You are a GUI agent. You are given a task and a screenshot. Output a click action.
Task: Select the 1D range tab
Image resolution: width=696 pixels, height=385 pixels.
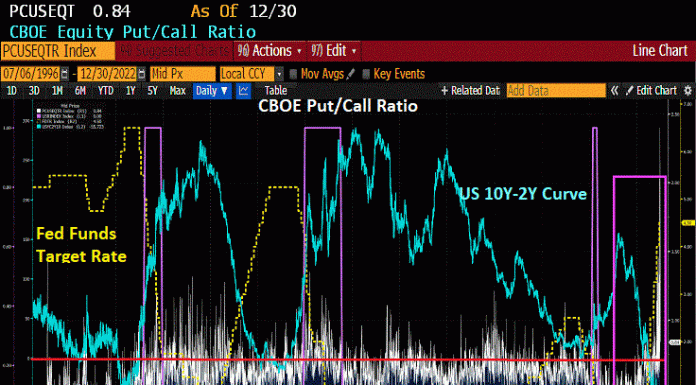pyautogui.click(x=11, y=91)
